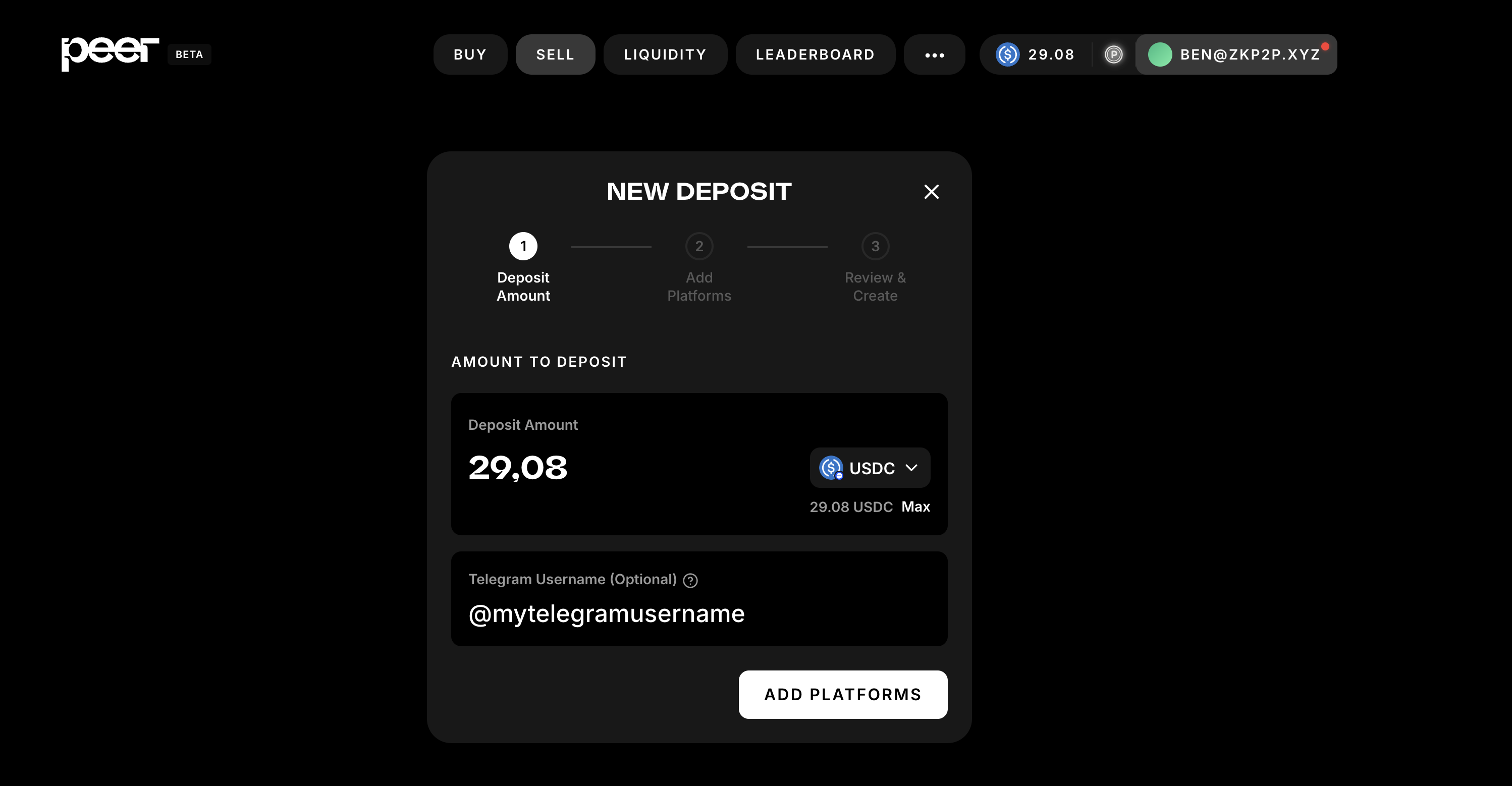Select the Sell tab
The width and height of the screenshot is (1512, 786).
click(x=555, y=54)
